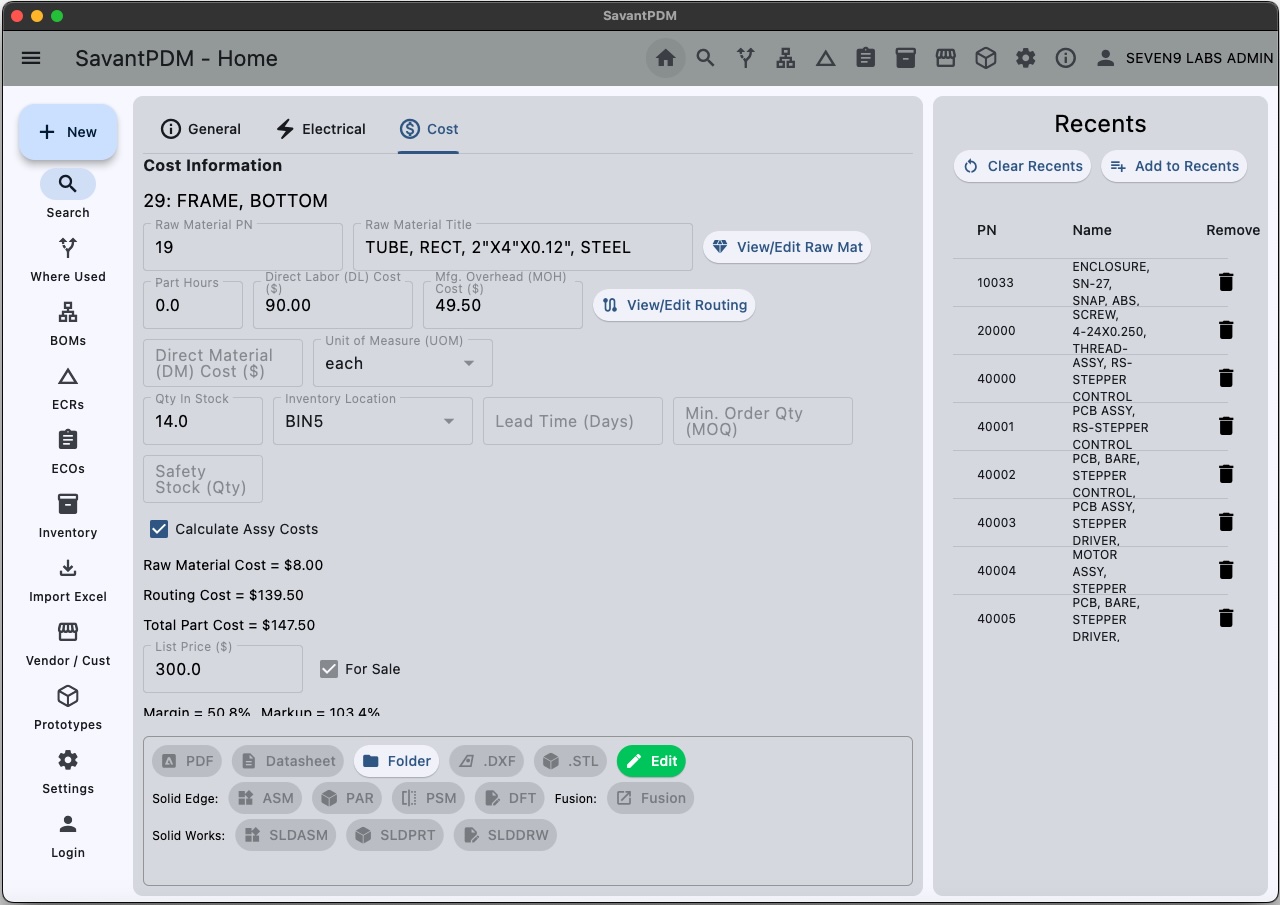Open BOMs from the top toolbar icon
Viewport: 1280px width, 905px height.
pyautogui.click(x=785, y=58)
